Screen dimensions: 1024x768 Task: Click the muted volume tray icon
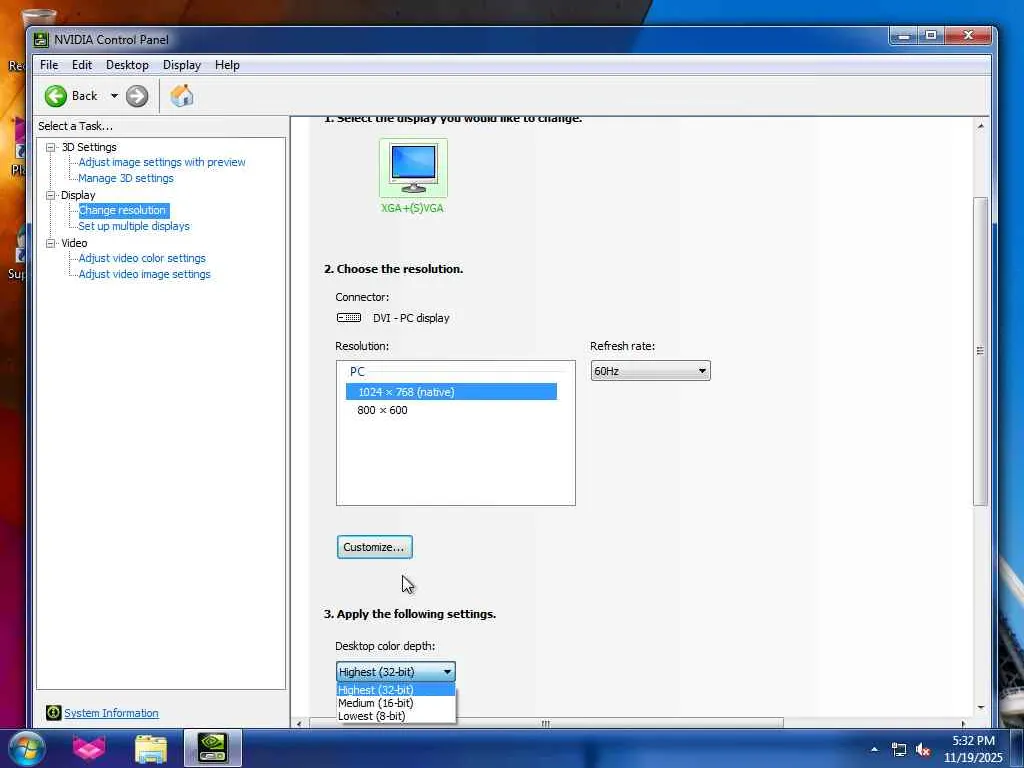[923, 750]
